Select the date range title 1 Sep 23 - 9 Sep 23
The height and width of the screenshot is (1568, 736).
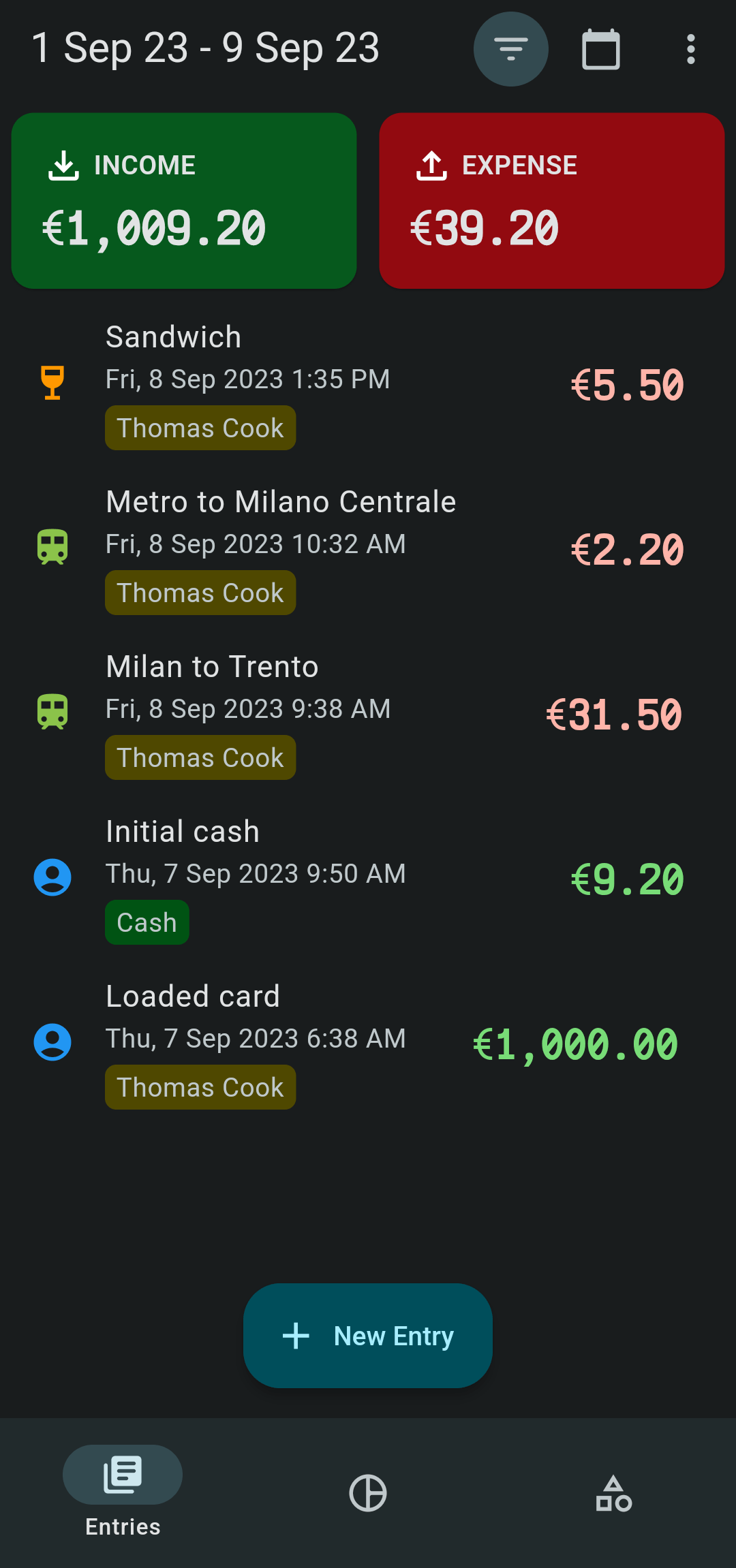tap(205, 48)
